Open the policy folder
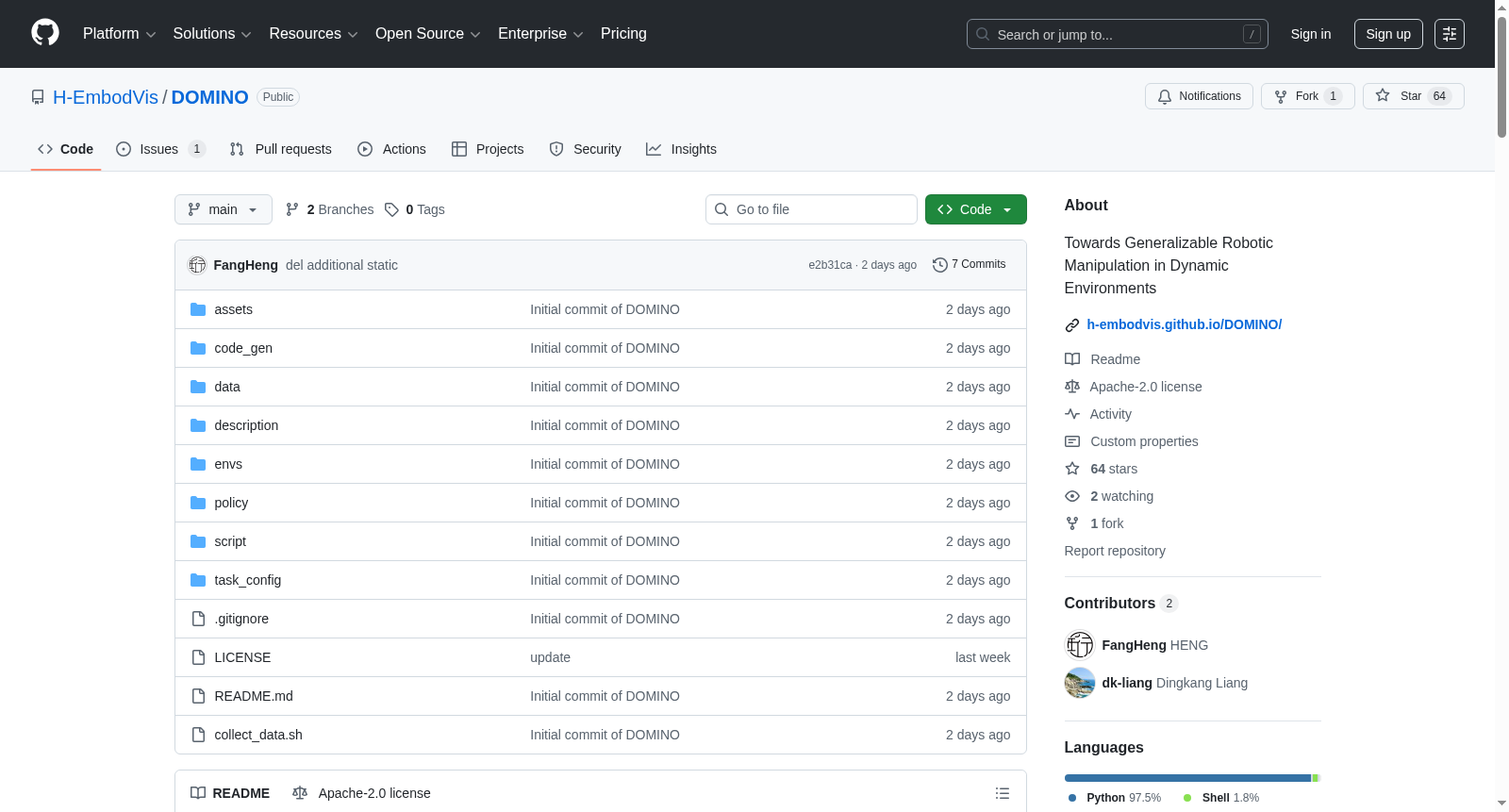Image resolution: width=1509 pixels, height=812 pixels. click(231, 503)
